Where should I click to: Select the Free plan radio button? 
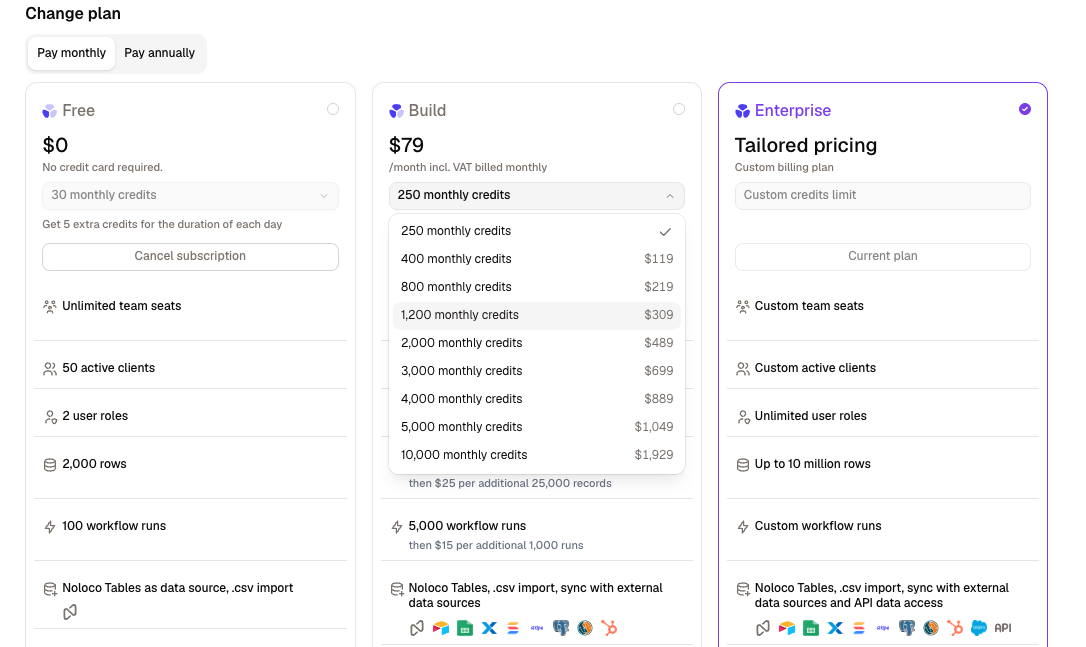(x=333, y=109)
